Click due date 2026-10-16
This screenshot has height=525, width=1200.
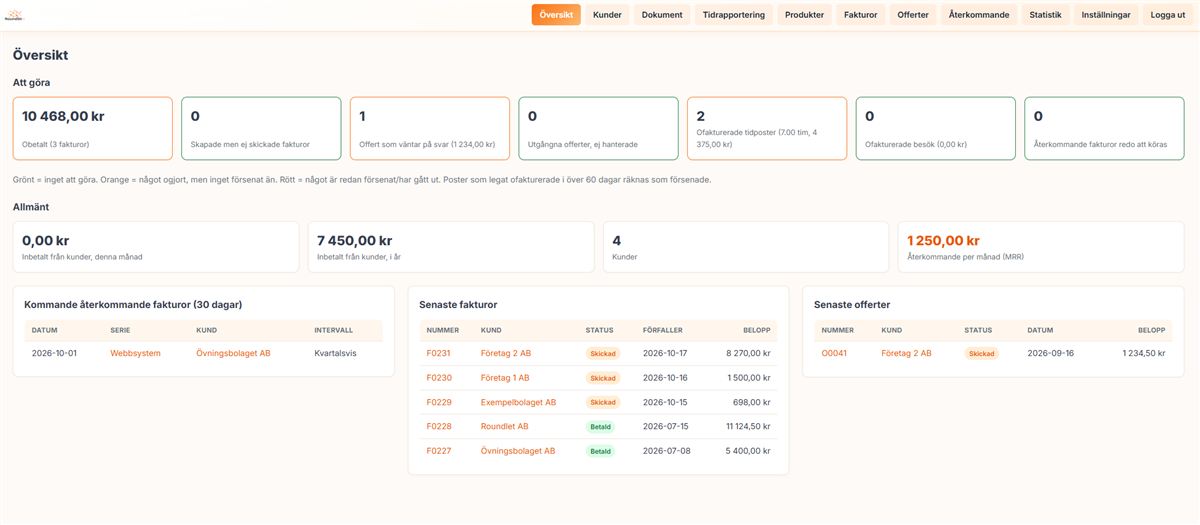coord(666,378)
